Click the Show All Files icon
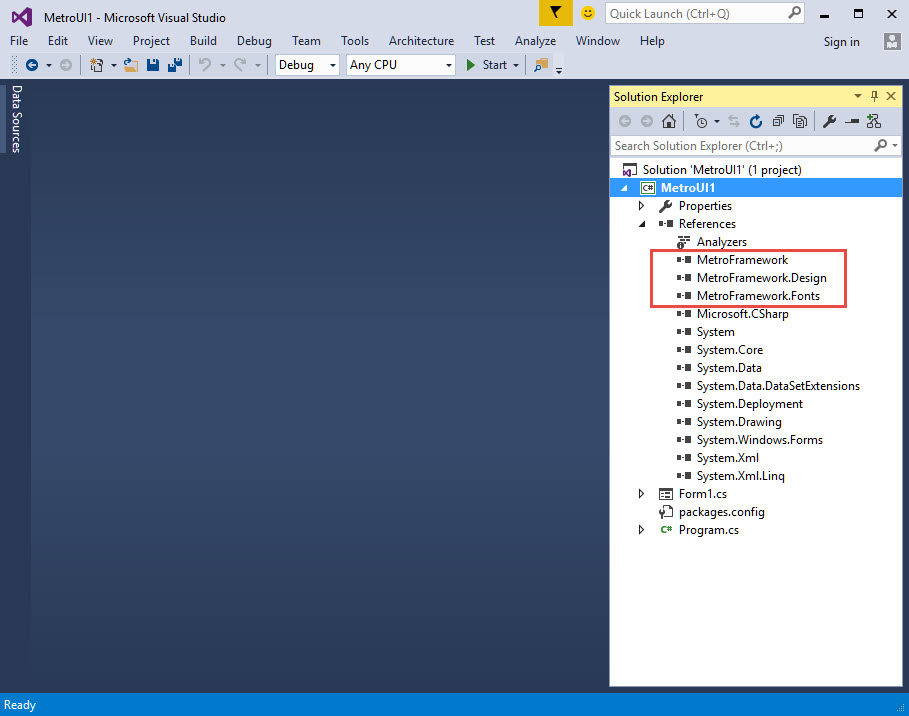This screenshot has height=716, width=909. pyautogui.click(x=800, y=121)
